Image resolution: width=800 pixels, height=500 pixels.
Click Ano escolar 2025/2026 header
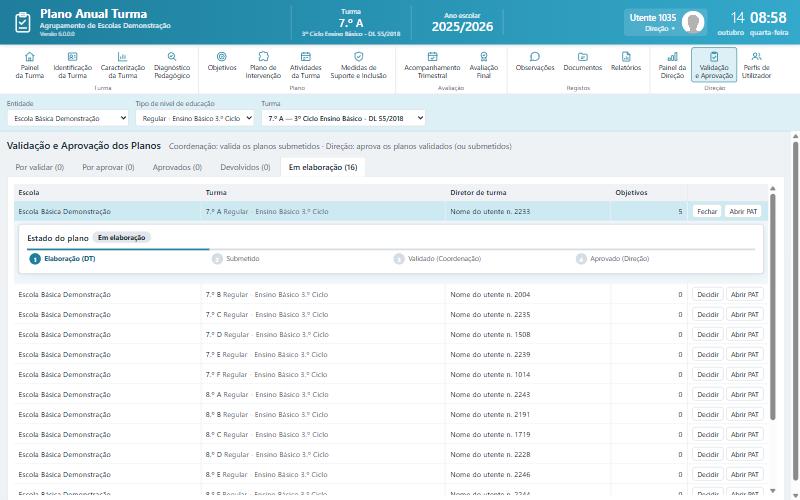tap(462, 23)
